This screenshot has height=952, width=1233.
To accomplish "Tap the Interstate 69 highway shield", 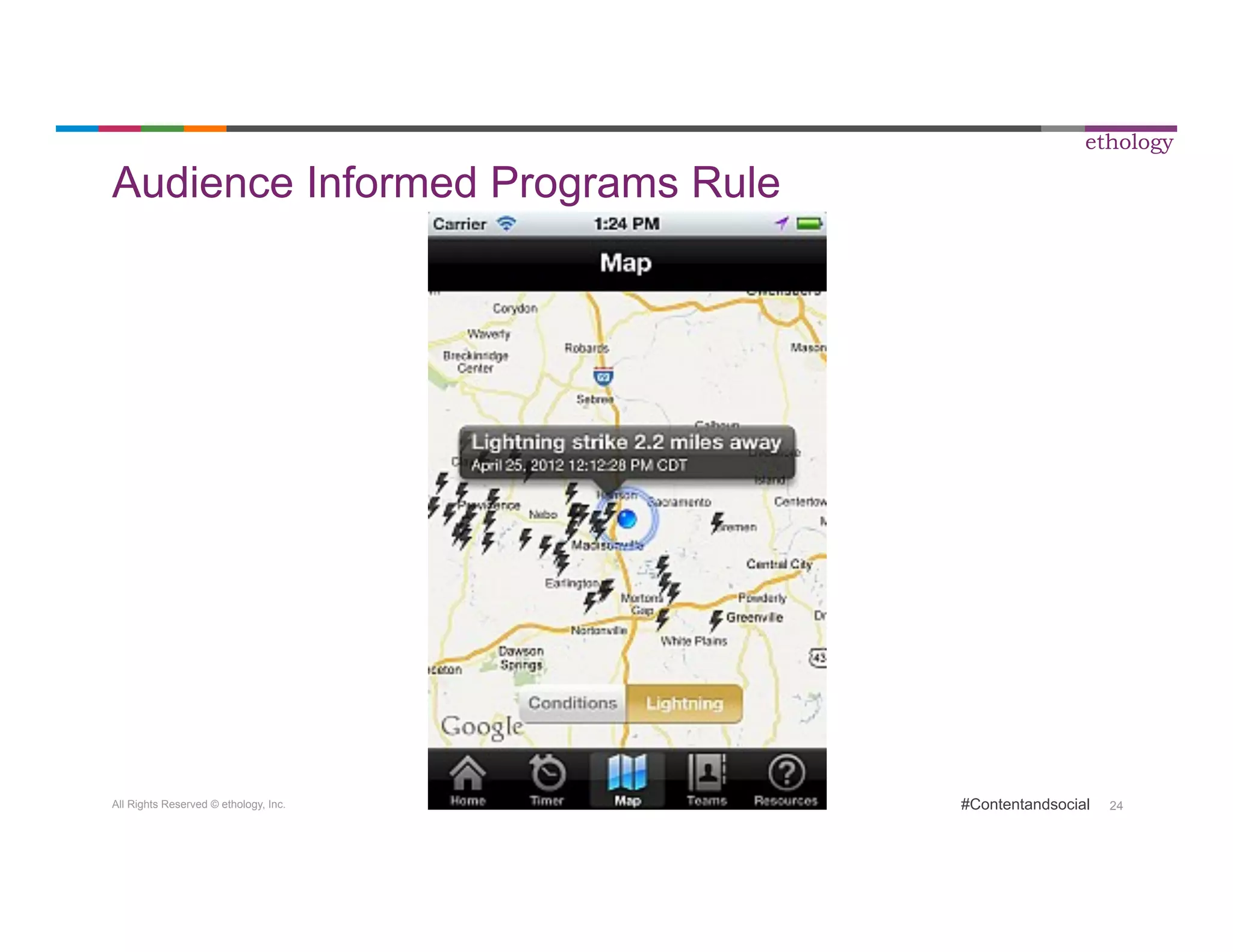I will pos(603,376).
